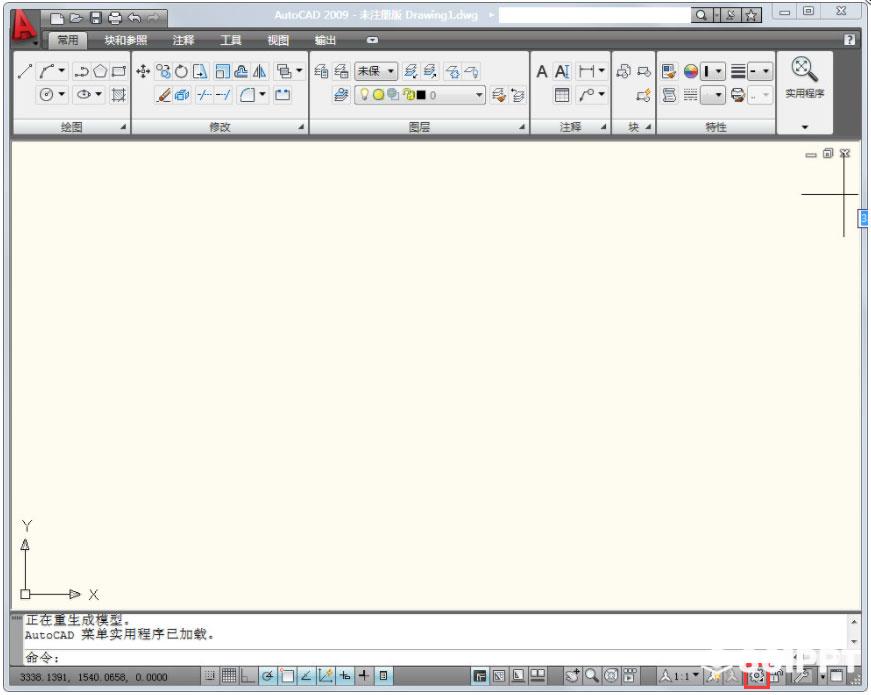The width and height of the screenshot is (871, 695).
Task: Expand the Circle tool dropdown arrow
Action: [x=62, y=95]
